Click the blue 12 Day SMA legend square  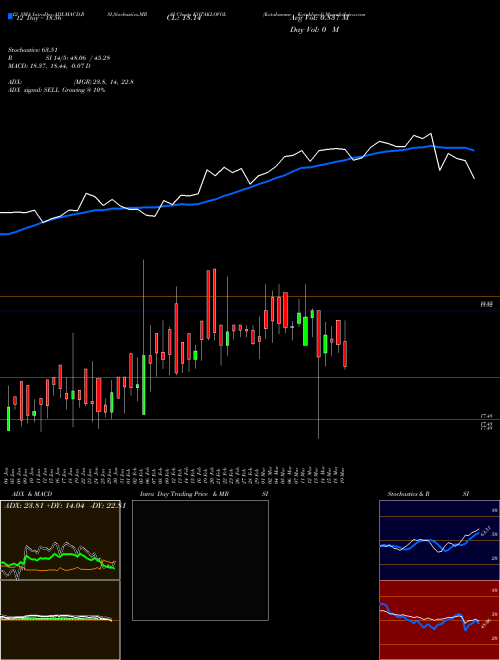coord(10,16)
